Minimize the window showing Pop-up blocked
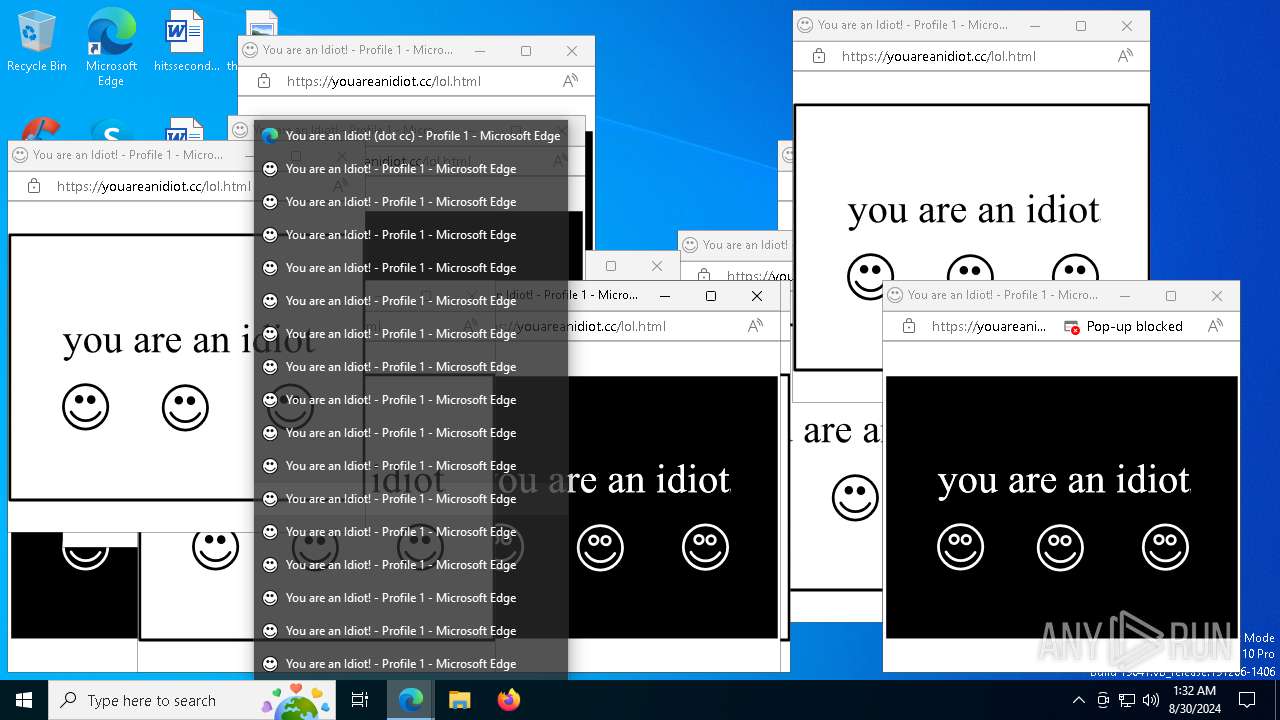This screenshot has width=1280, height=720. pos(1125,296)
